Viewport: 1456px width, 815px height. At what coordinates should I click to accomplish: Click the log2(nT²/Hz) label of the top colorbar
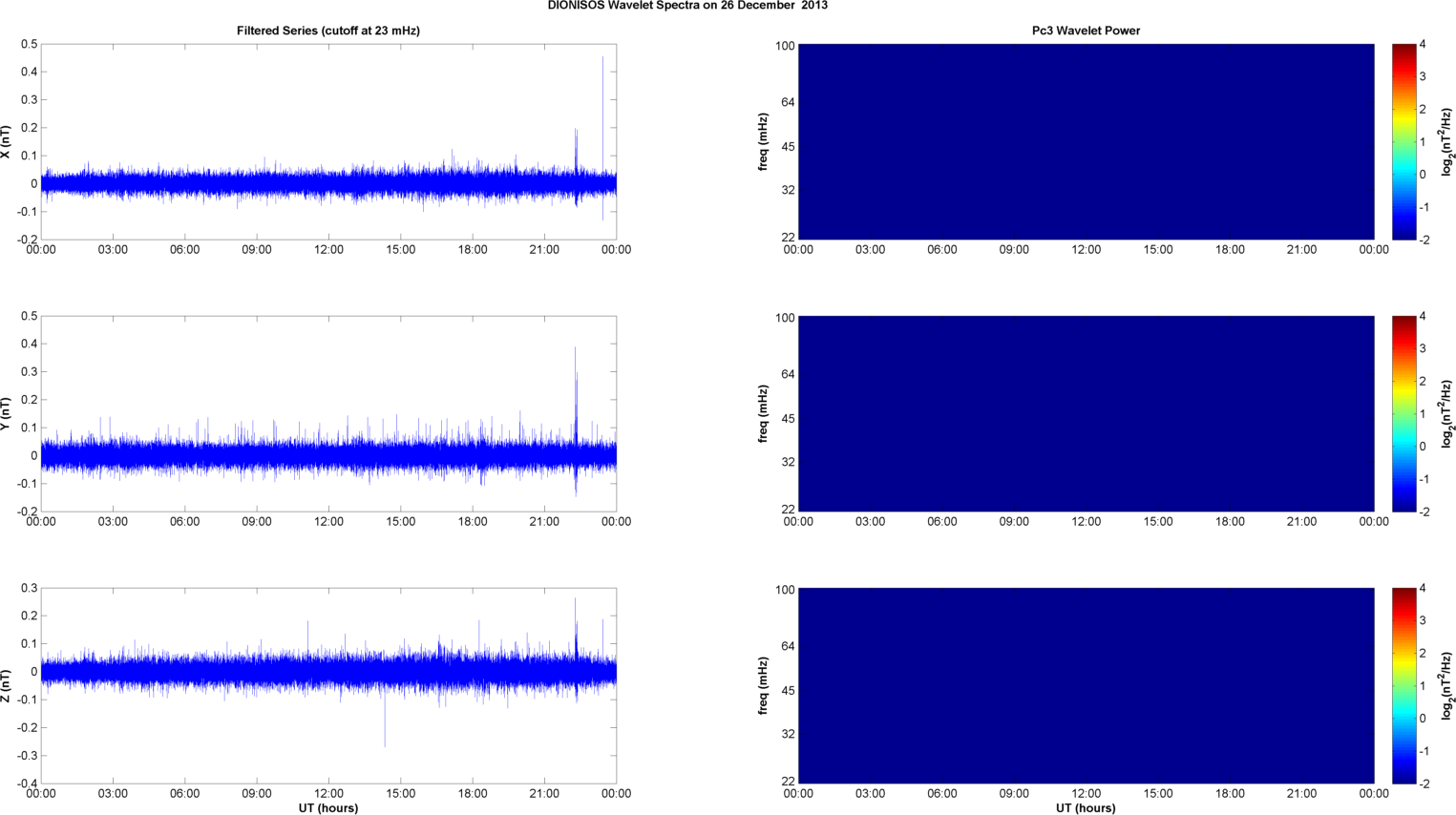click(x=1447, y=142)
